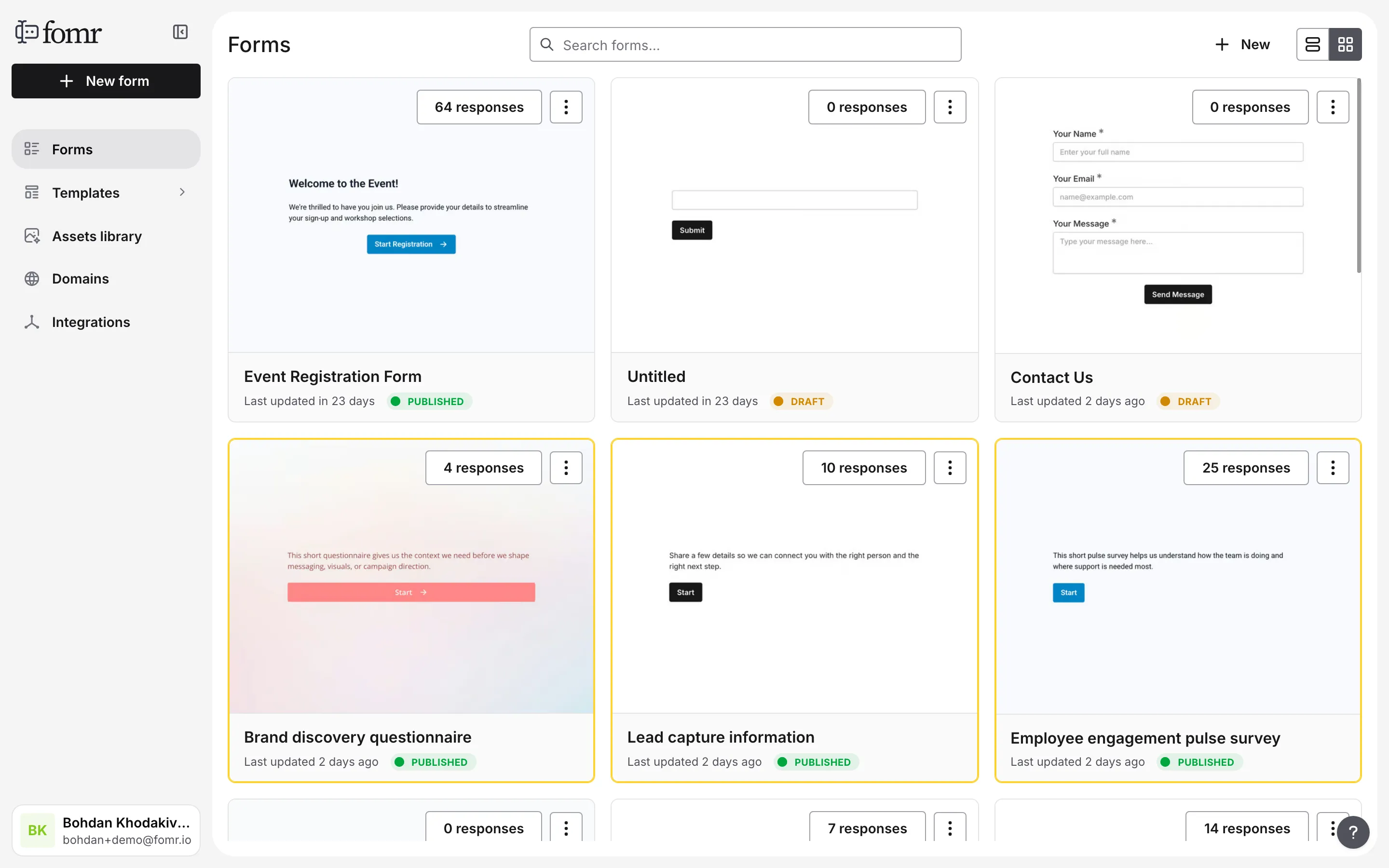Click the Forms page heading
1389x868 pixels.
(259, 44)
